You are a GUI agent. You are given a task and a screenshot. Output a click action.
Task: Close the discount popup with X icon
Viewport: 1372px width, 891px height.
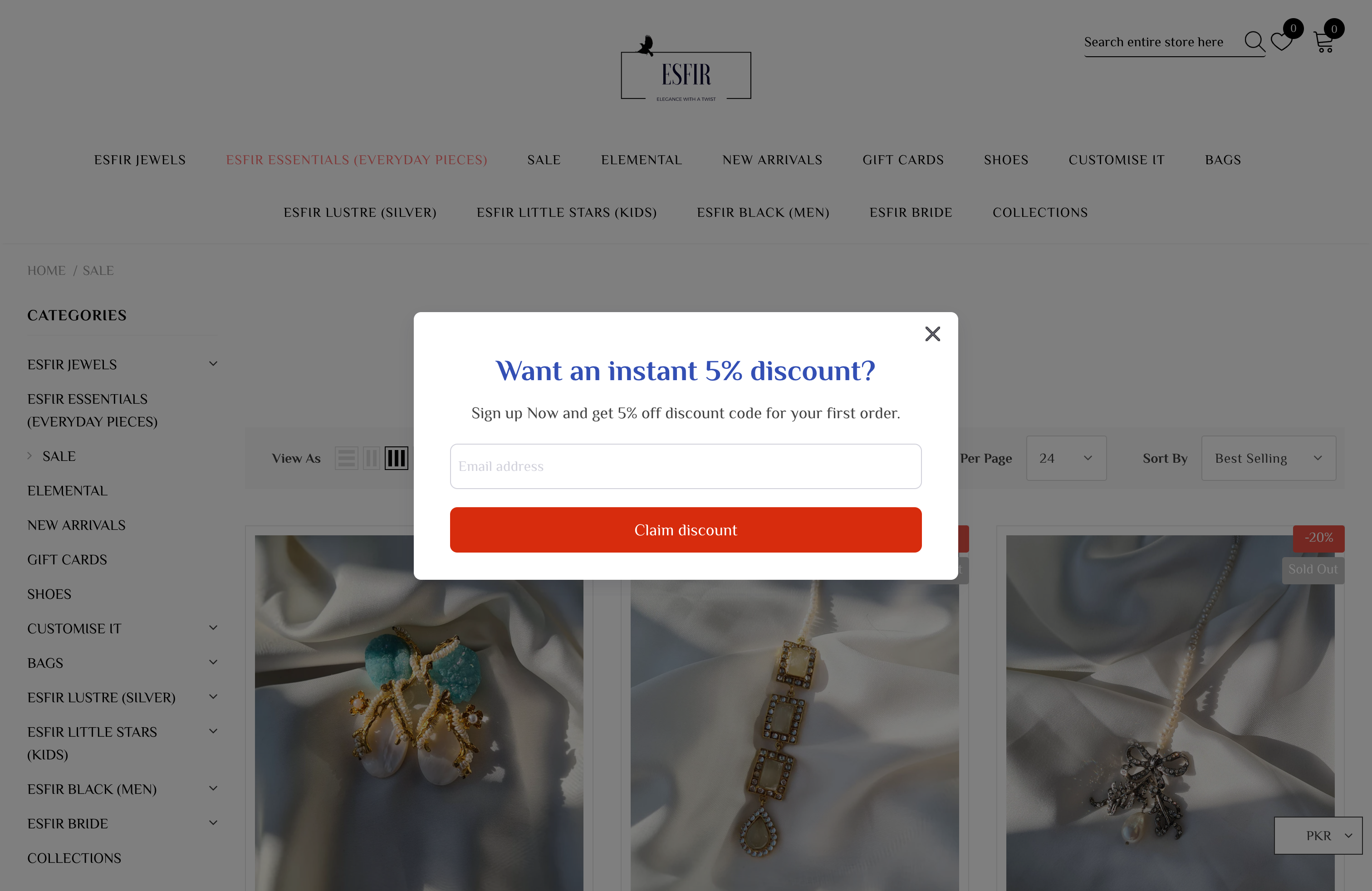click(932, 334)
